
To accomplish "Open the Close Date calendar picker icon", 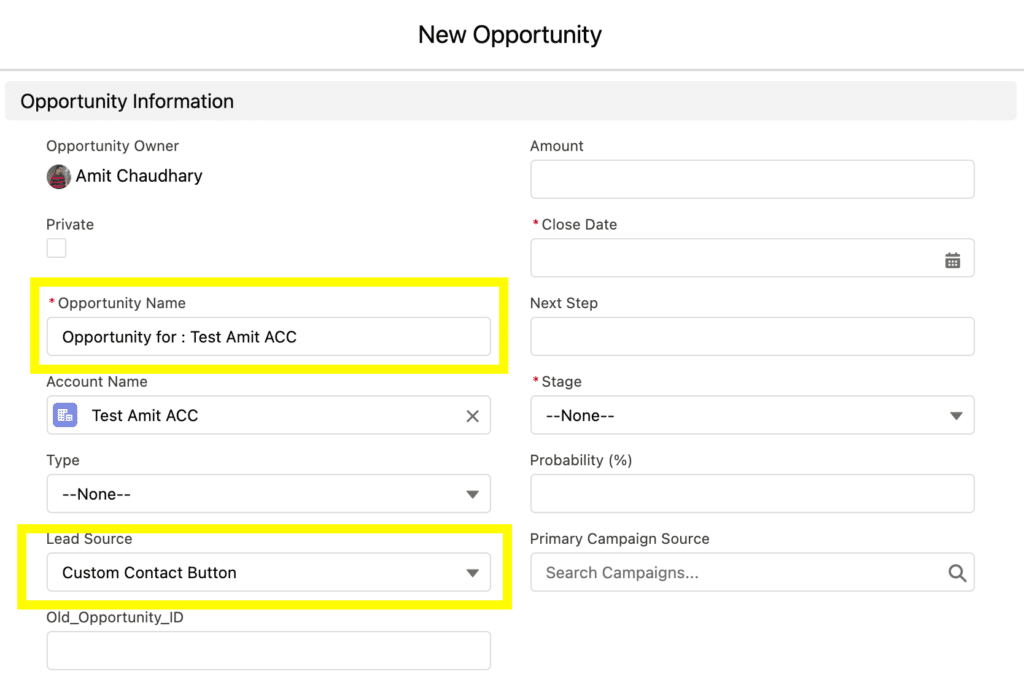I will (952, 260).
